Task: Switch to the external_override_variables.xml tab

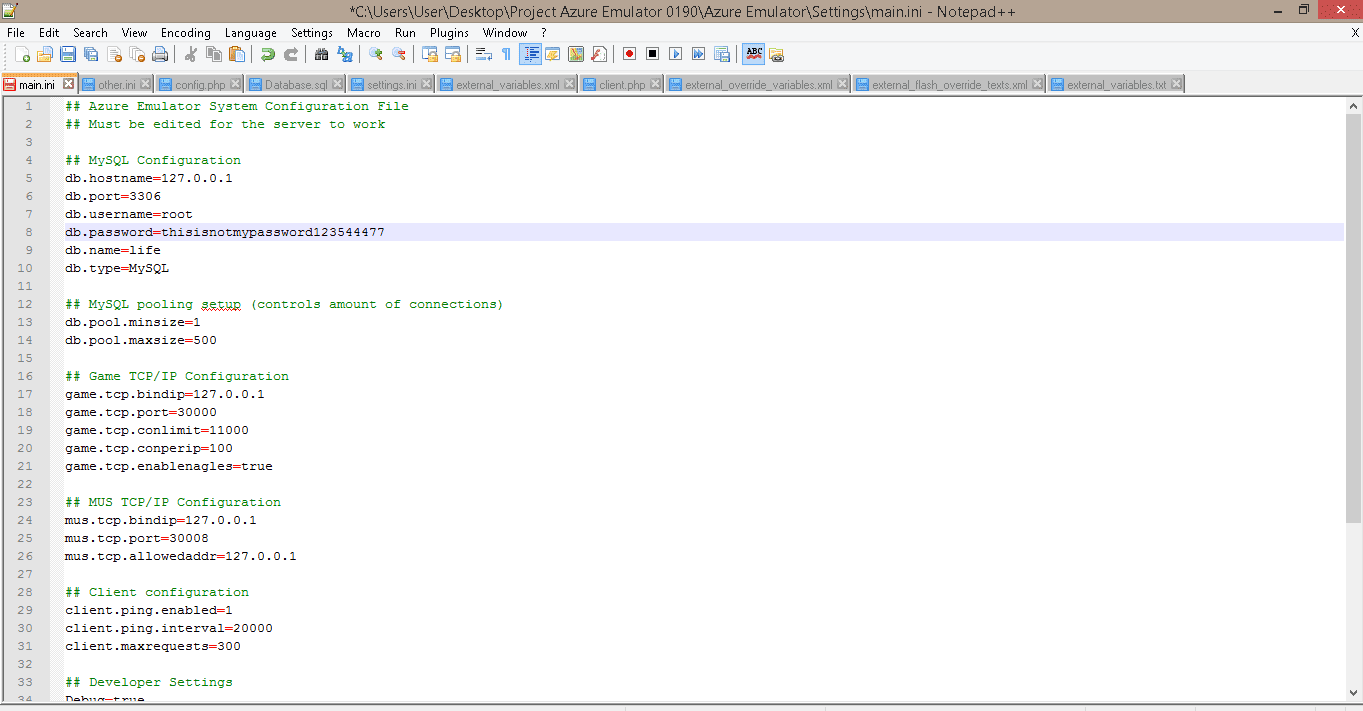Action: coord(758,85)
